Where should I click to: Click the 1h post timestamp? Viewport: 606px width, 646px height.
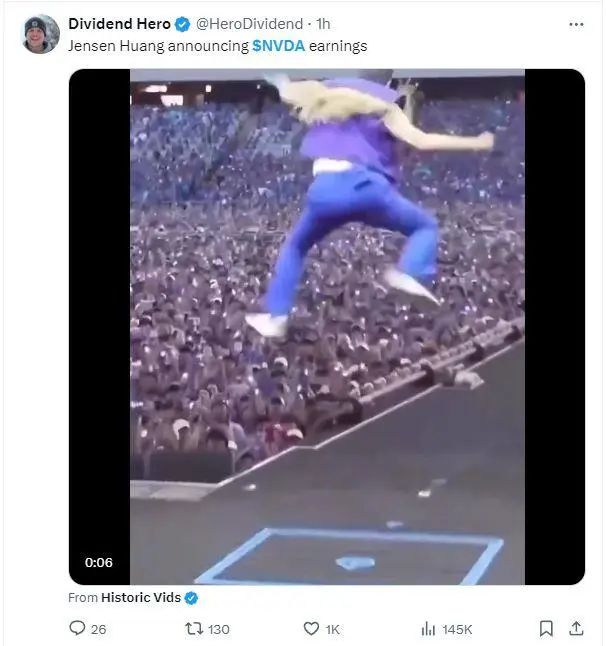click(323, 24)
